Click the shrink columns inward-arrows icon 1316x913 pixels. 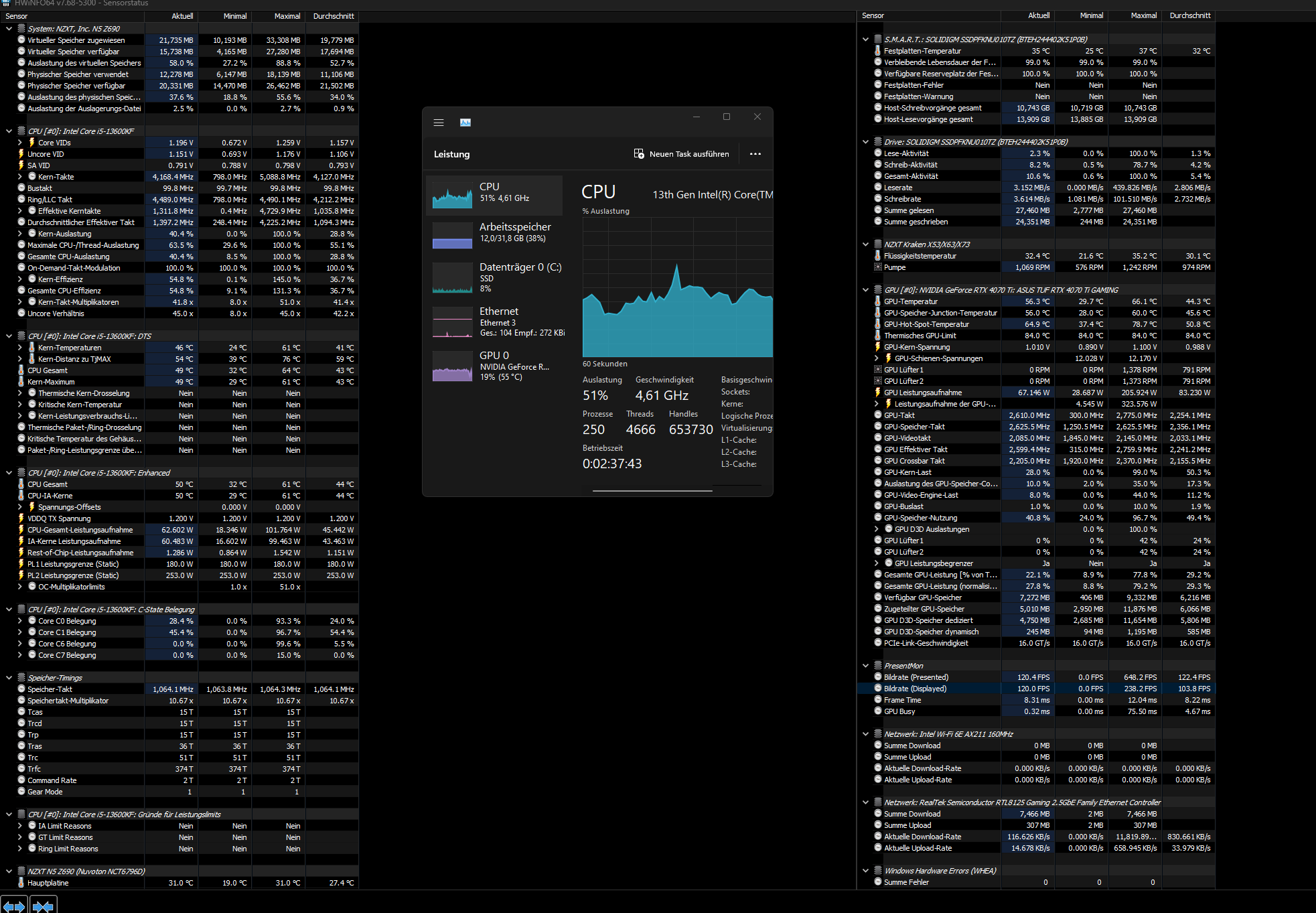click(x=43, y=906)
